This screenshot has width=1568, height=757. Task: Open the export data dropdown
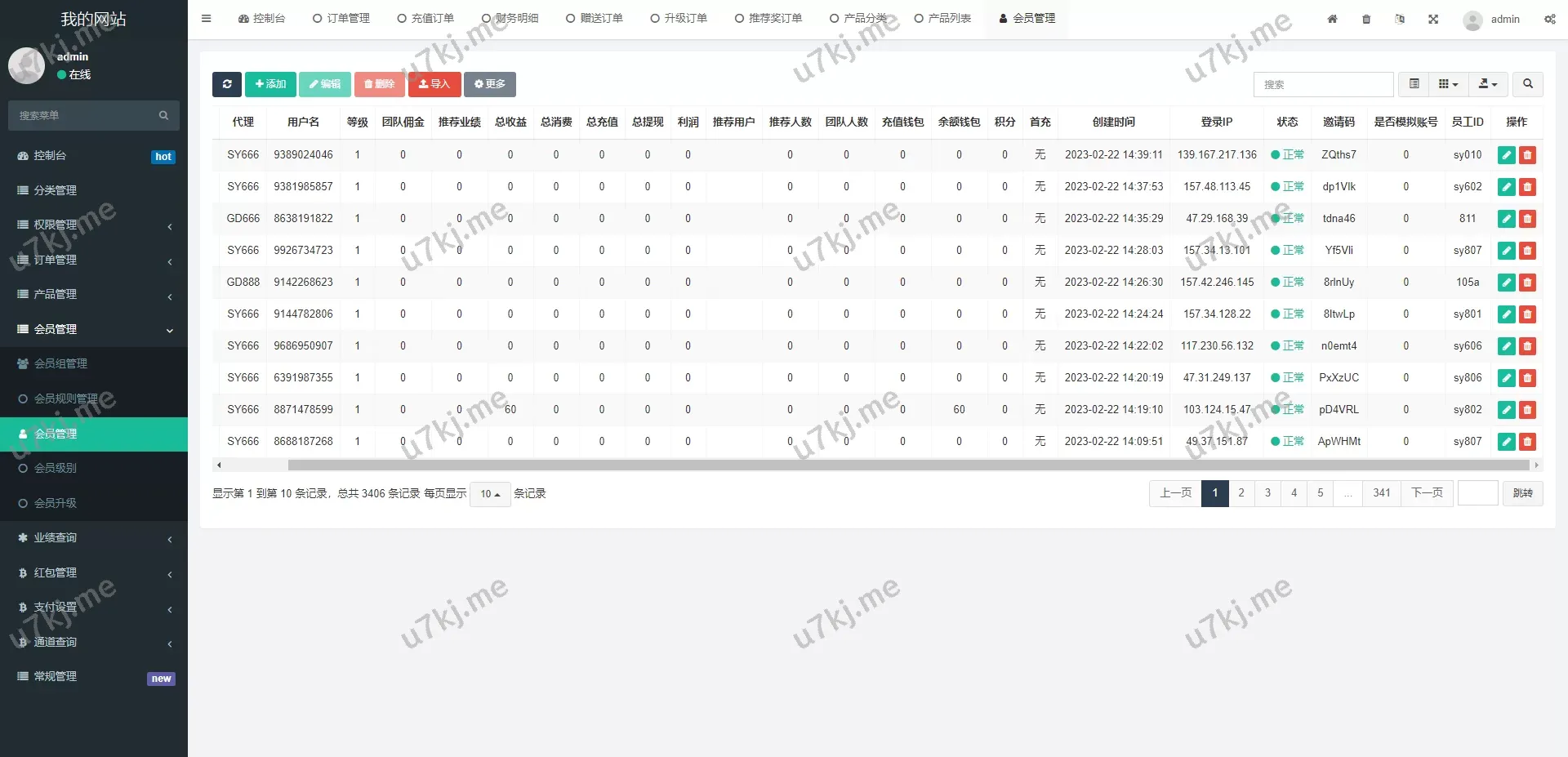click(1487, 84)
